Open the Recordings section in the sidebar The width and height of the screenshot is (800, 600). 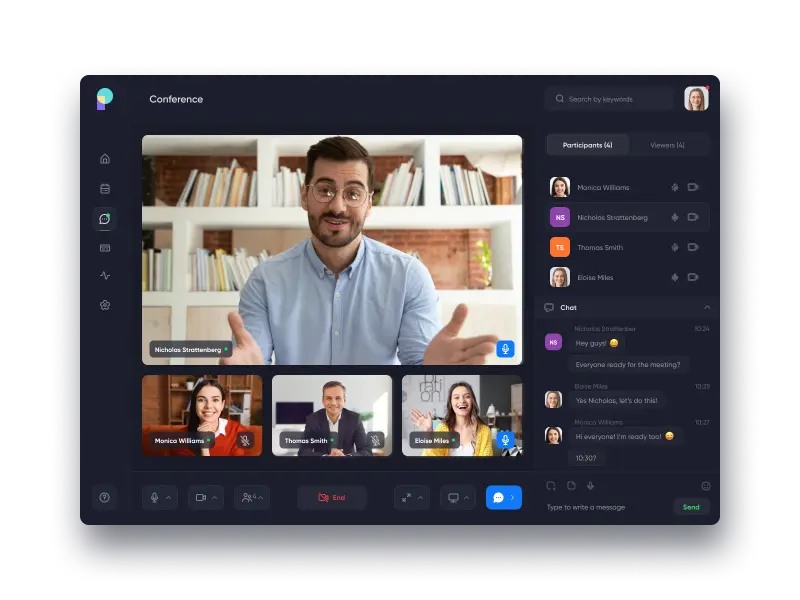tap(105, 247)
